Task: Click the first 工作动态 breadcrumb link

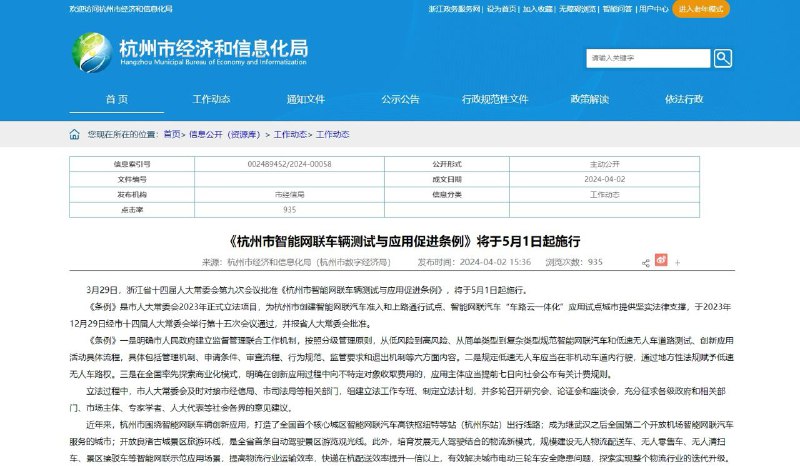Action: 290,134
